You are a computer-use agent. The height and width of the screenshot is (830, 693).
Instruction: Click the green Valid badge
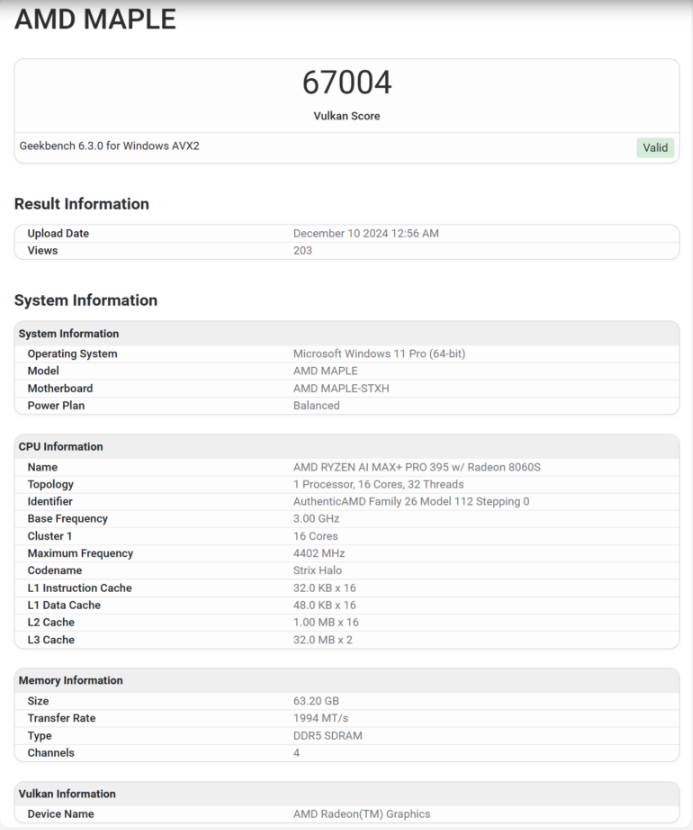point(655,148)
